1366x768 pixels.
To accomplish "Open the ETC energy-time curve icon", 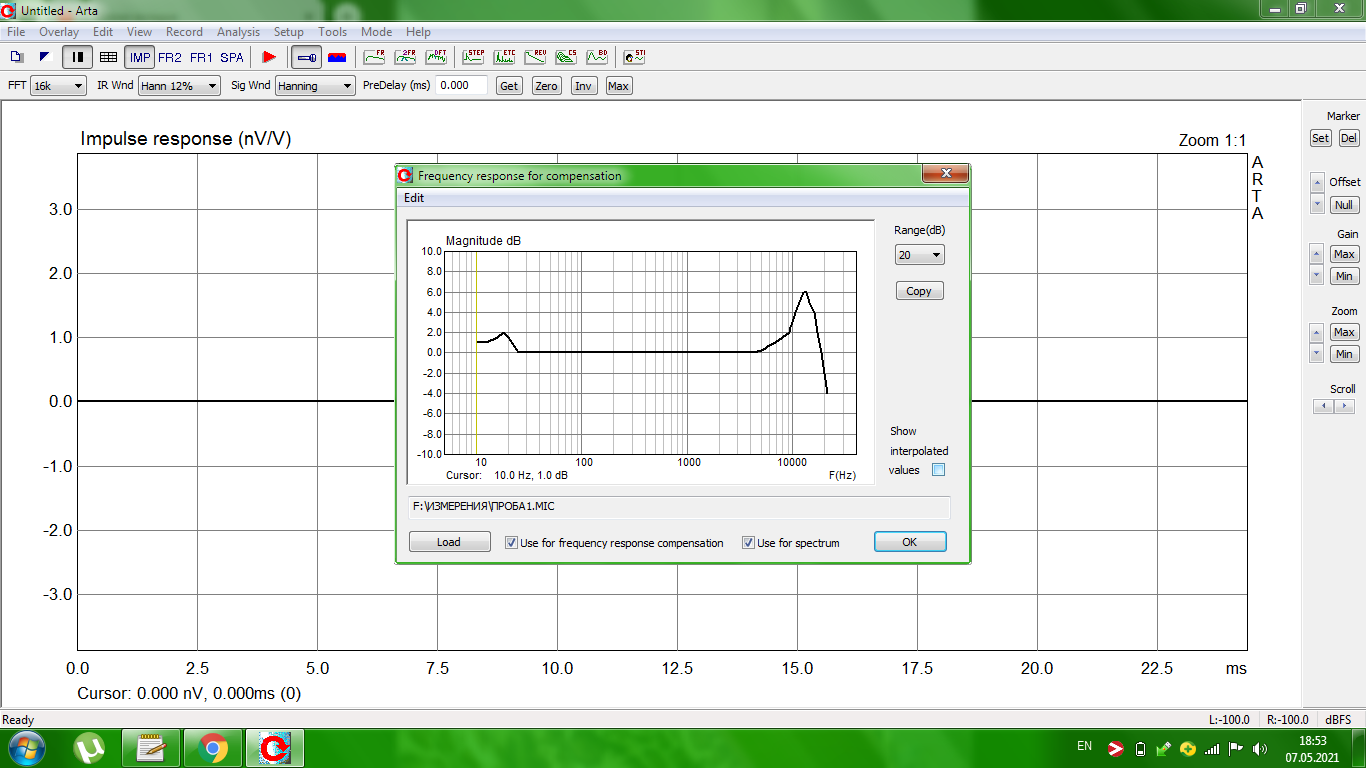I will [x=504, y=57].
